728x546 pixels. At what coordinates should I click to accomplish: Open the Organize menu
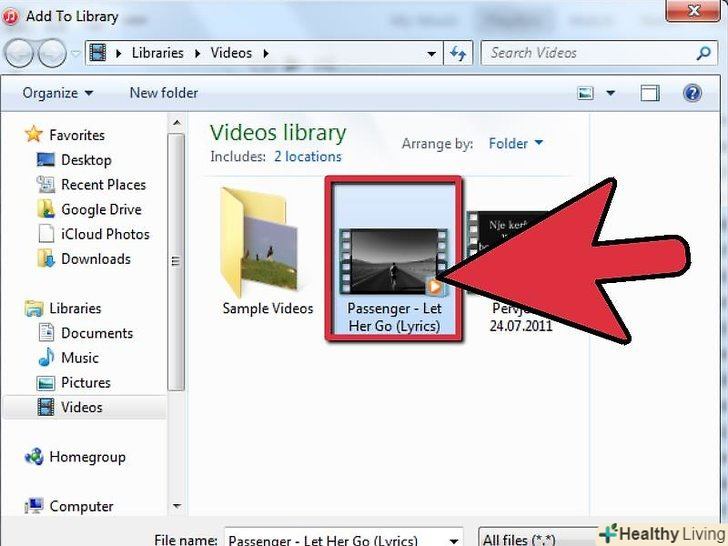pyautogui.click(x=58, y=93)
